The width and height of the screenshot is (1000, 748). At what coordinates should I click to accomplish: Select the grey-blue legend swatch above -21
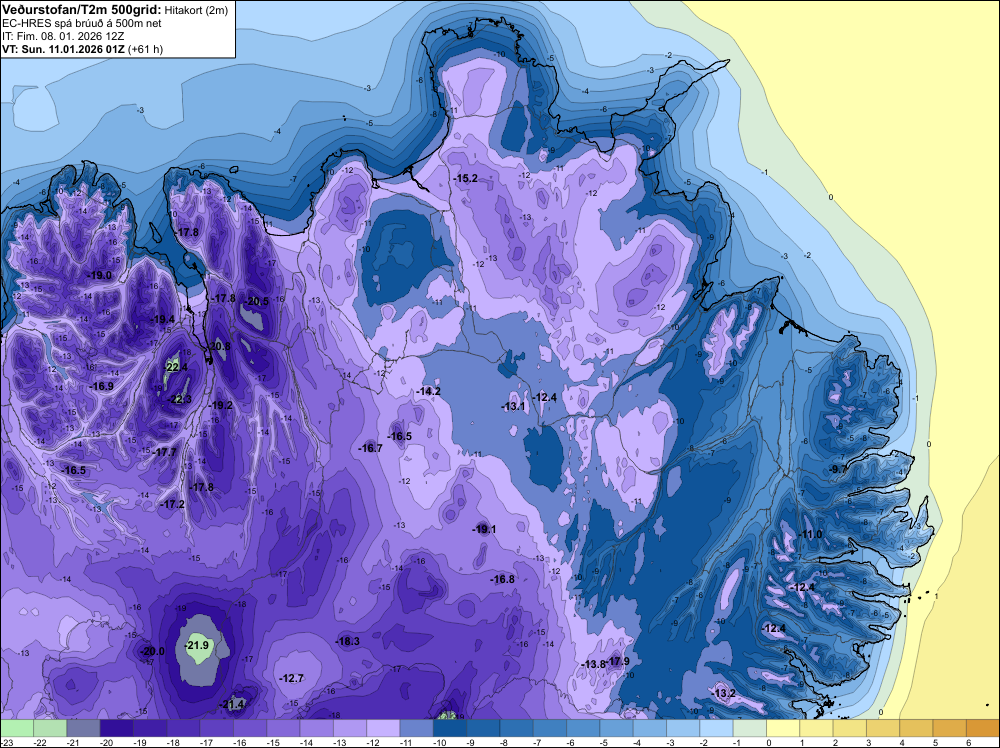83,728
